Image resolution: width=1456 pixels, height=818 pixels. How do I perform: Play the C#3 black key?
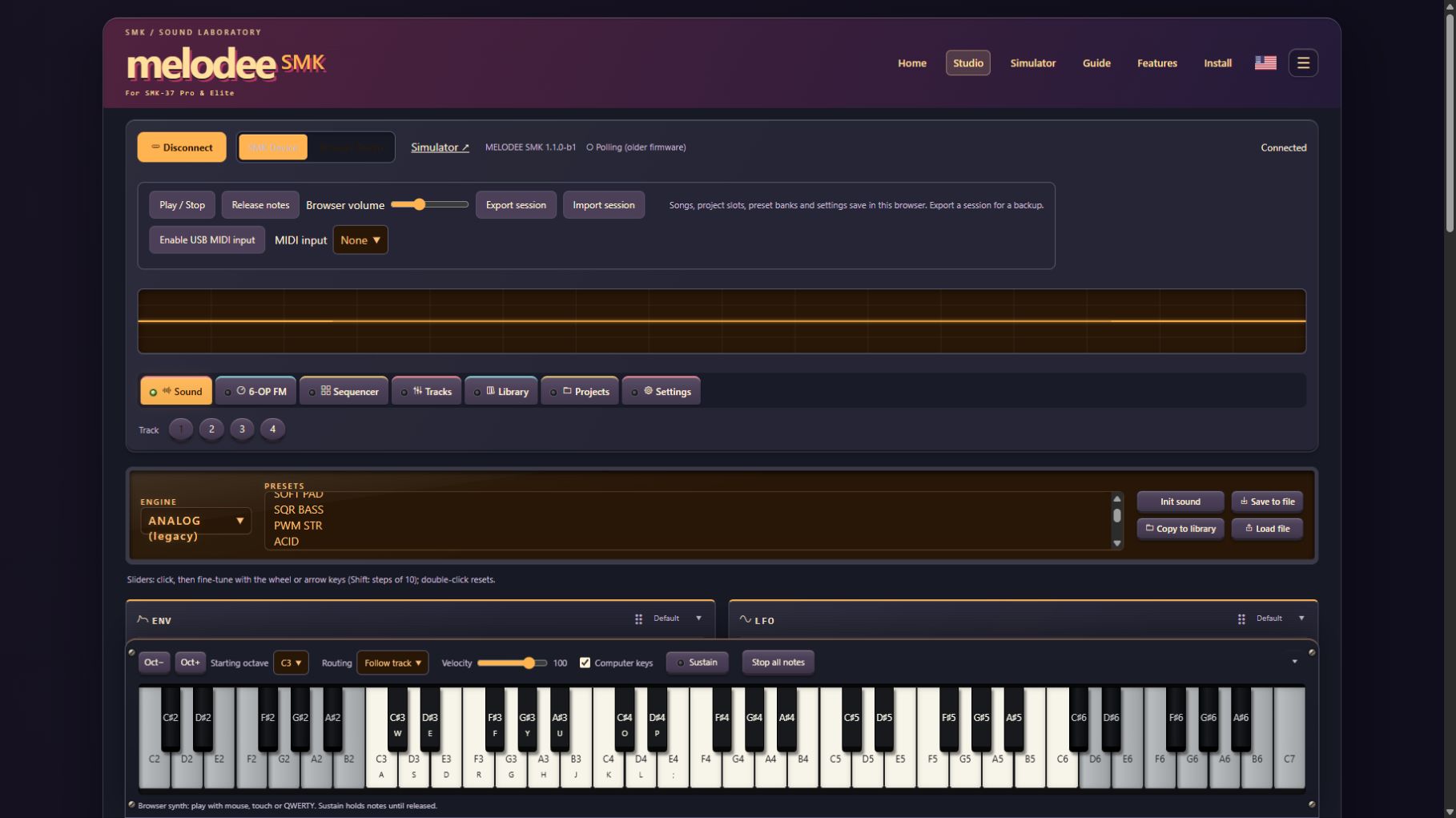(397, 719)
